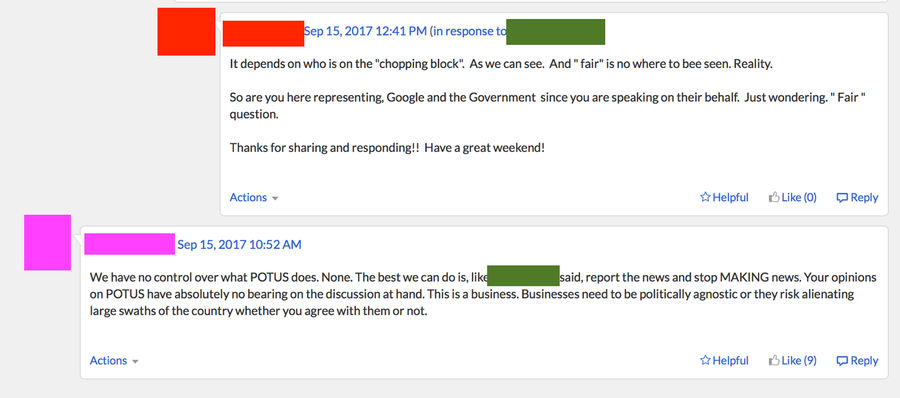Open red-redacted author name in upper comment
Image resolution: width=900 pixels, height=398 pixels.
tap(263, 33)
